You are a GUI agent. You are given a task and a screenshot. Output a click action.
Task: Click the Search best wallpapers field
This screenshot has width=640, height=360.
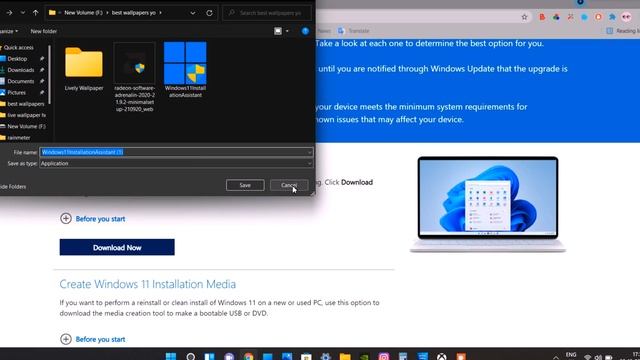(x=267, y=13)
